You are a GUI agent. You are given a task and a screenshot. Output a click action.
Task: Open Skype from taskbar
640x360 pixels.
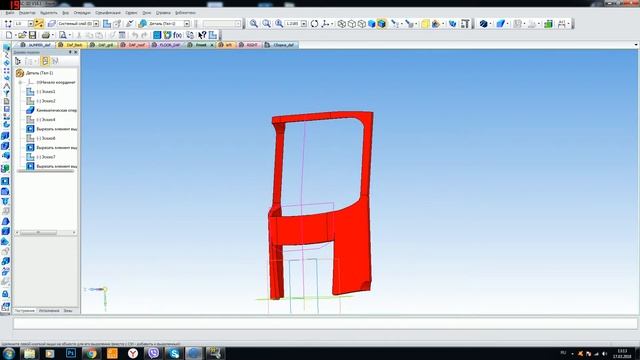175,353
